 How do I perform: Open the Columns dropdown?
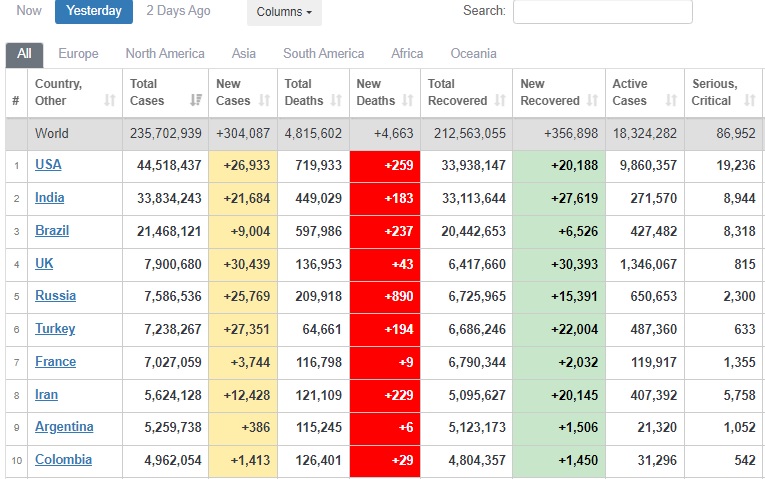(x=284, y=12)
